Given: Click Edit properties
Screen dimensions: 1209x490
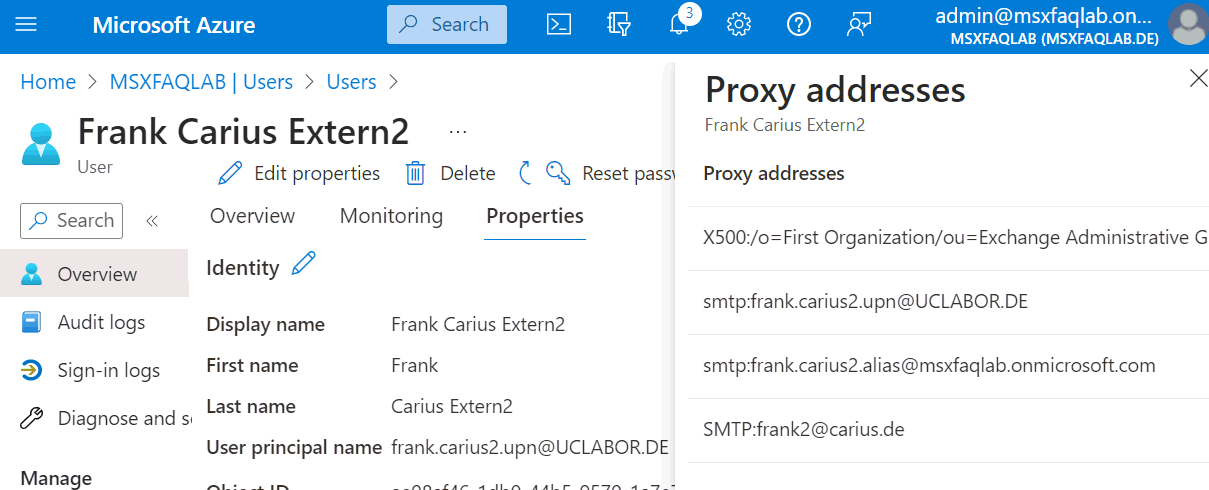Looking at the screenshot, I should point(299,173).
